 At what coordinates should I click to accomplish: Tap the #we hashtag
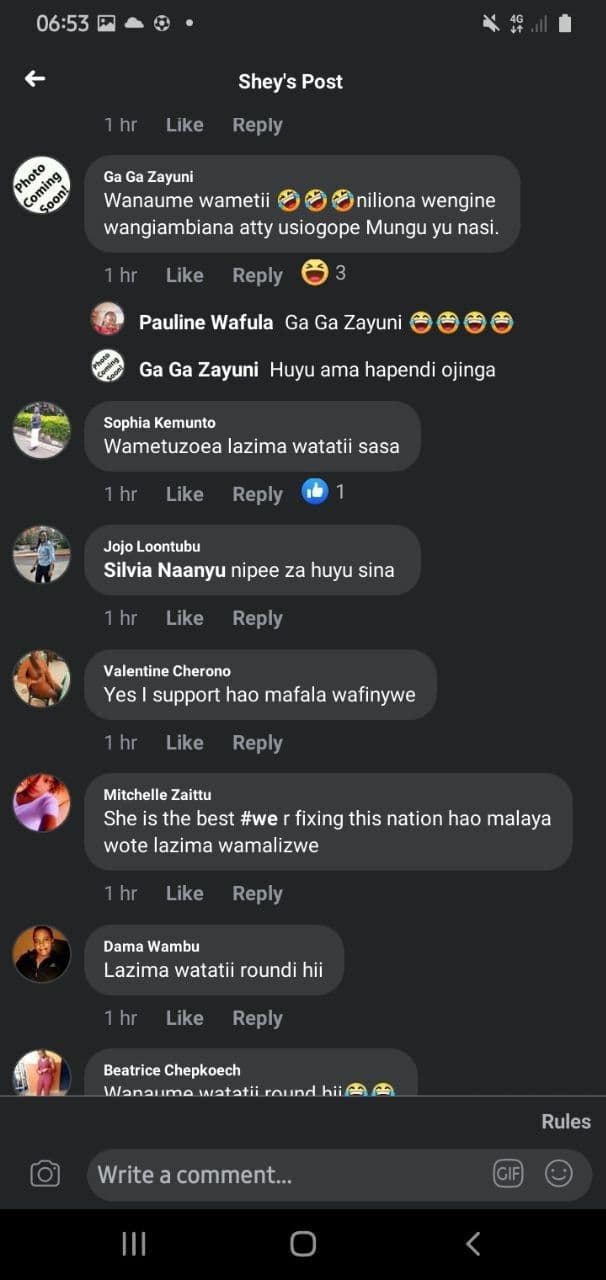[258, 819]
